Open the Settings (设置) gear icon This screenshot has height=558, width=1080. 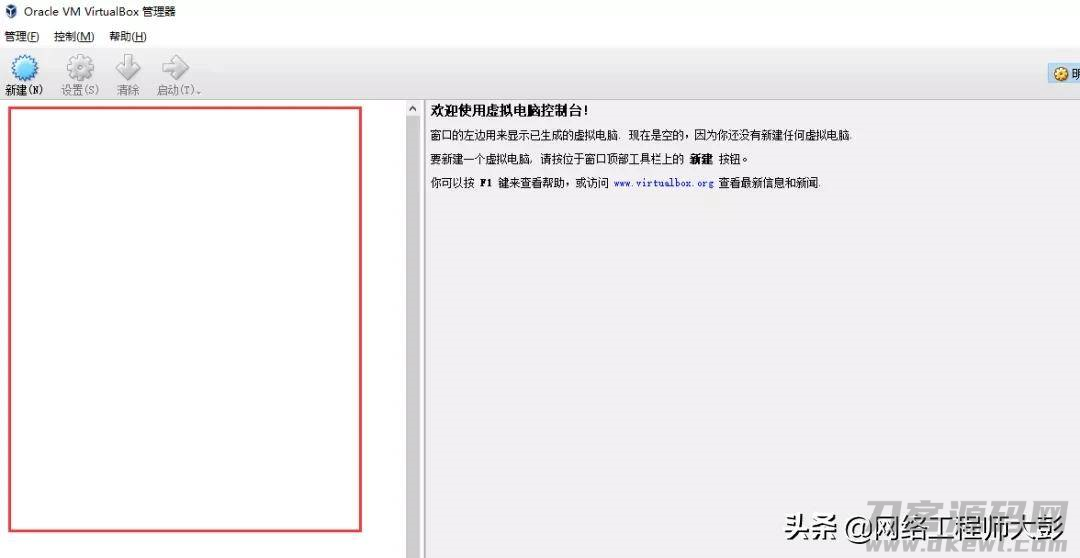point(80,69)
